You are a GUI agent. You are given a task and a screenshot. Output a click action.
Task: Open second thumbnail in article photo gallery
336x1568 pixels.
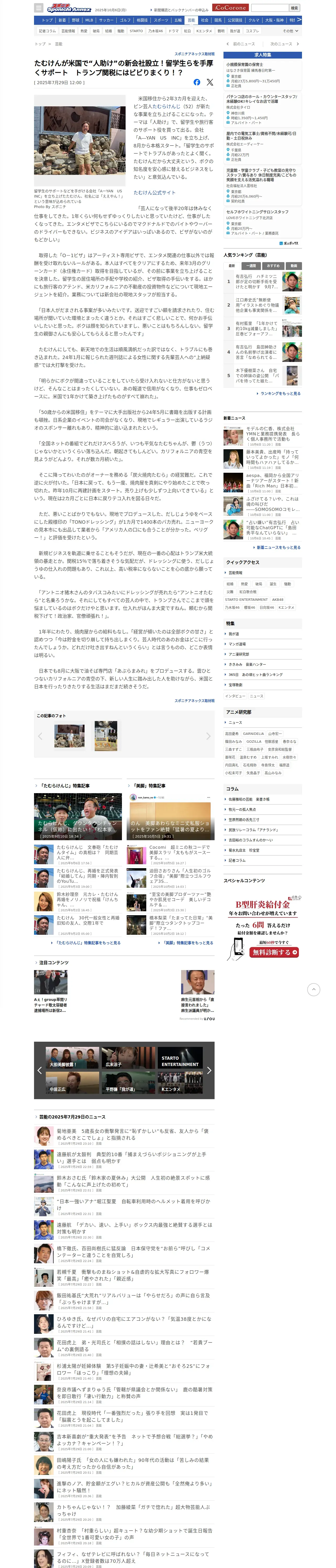106,736
